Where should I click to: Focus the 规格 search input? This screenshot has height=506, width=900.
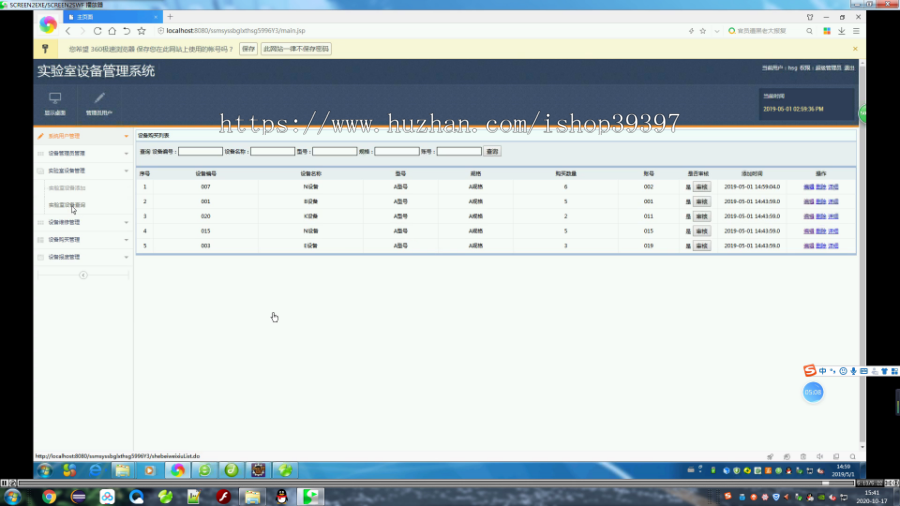pyautogui.click(x=397, y=151)
